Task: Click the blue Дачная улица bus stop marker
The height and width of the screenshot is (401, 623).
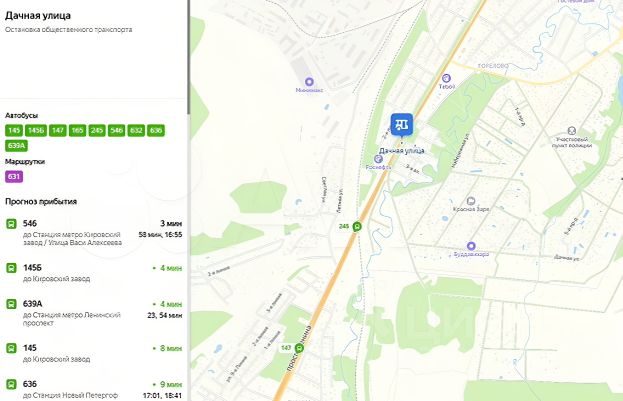Action: [402, 124]
